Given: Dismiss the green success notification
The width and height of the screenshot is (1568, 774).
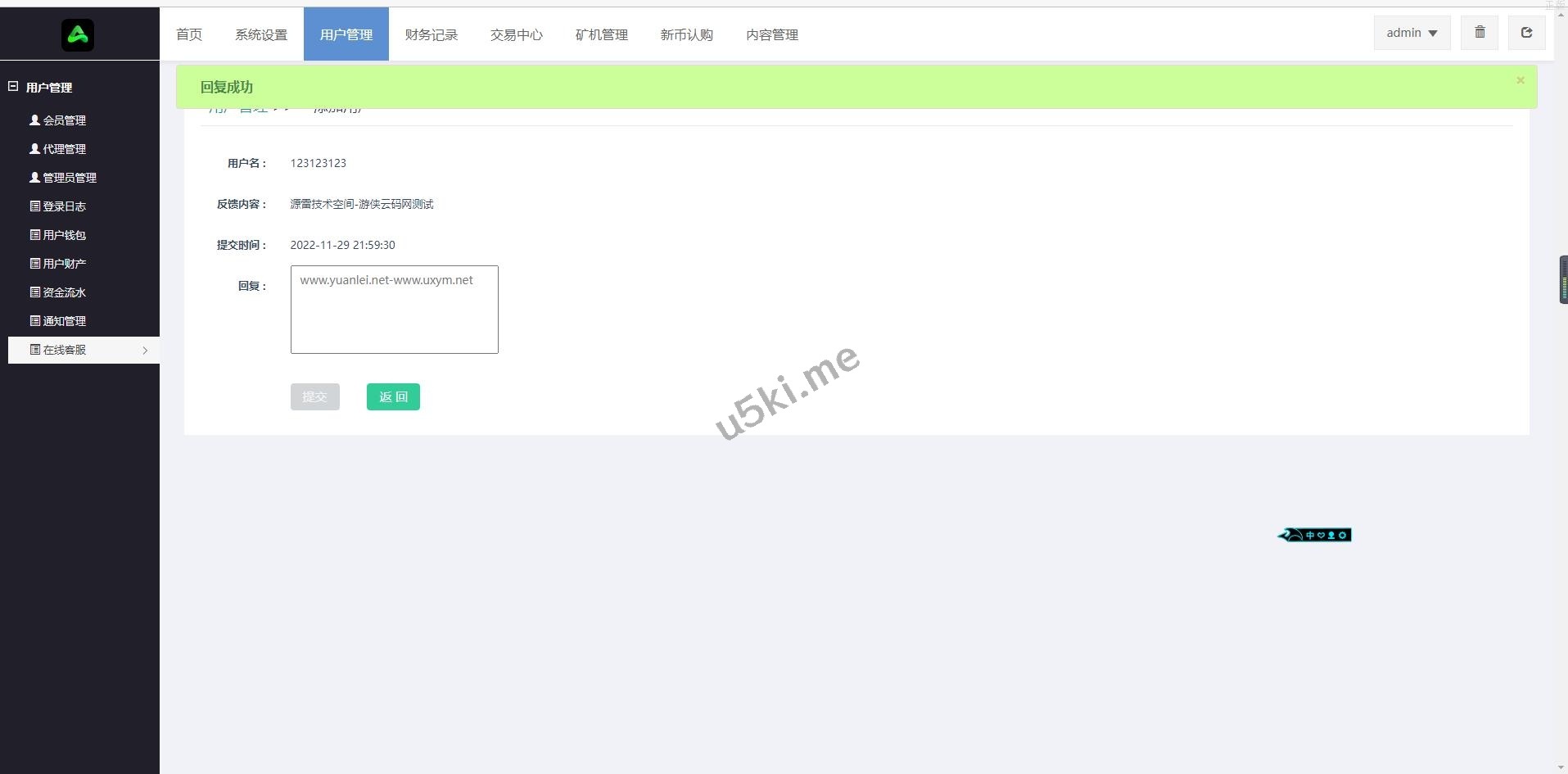Looking at the screenshot, I should click(1521, 80).
